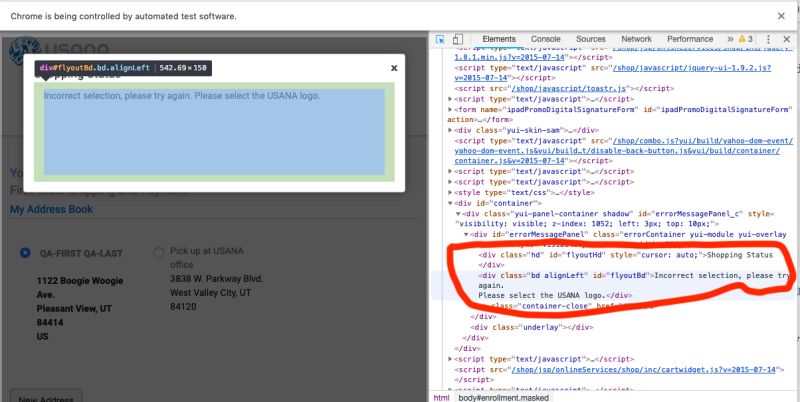Open the cartwidget.js script source link
This screenshot has width=800, height=402.
click(x=644, y=369)
